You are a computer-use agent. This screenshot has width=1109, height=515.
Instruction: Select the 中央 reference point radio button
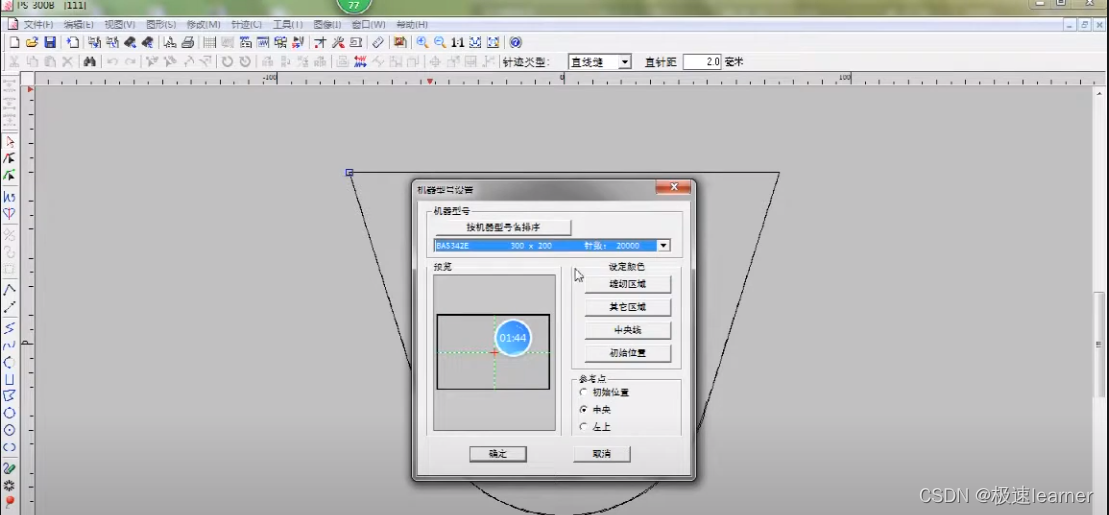point(583,410)
